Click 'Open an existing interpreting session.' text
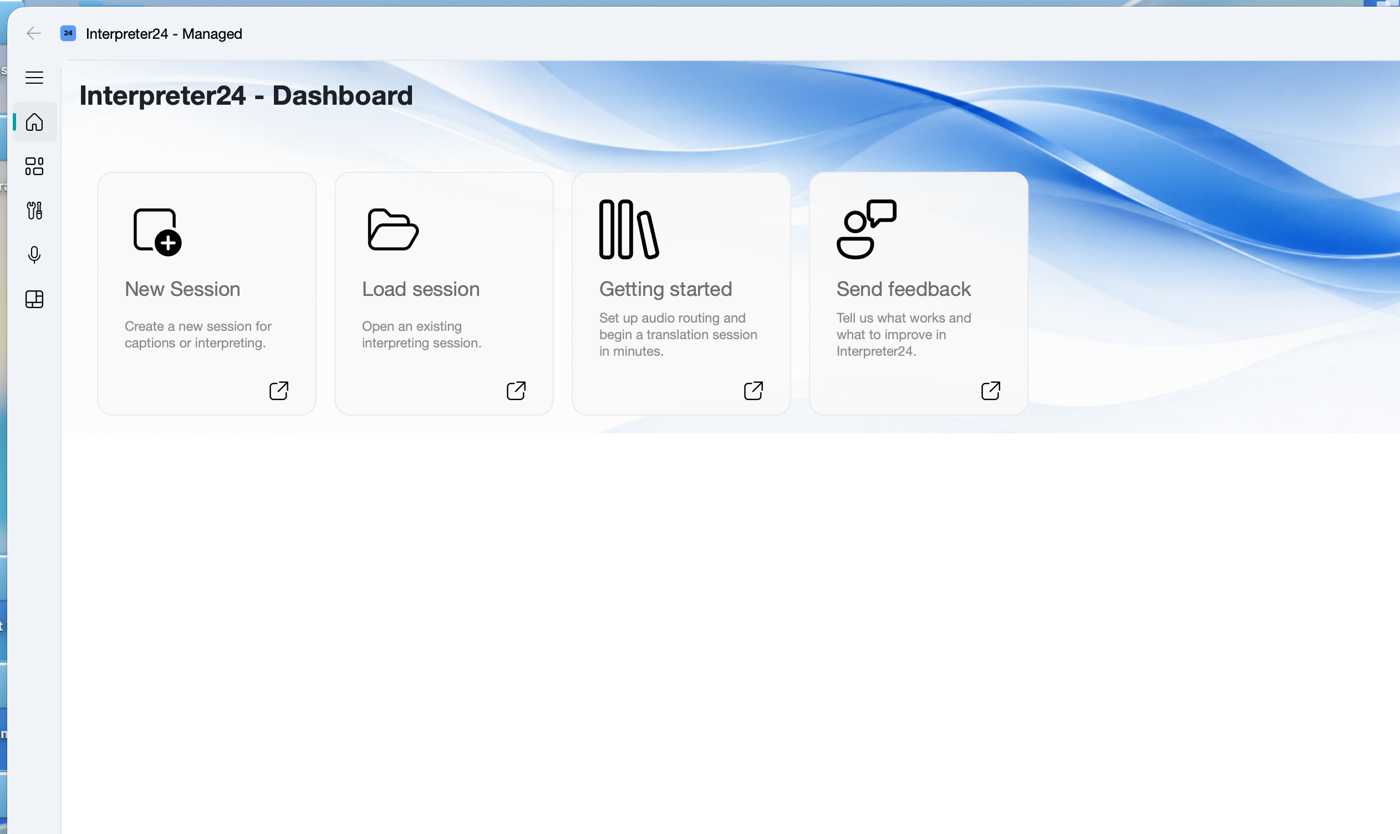Screen dimensions: 1400x834 click(x=422, y=334)
